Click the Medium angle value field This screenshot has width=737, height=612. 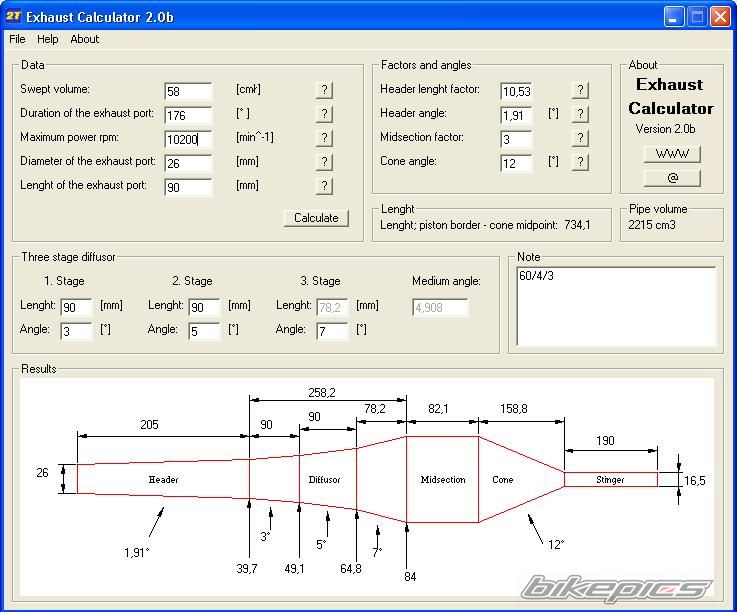tap(440, 307)
